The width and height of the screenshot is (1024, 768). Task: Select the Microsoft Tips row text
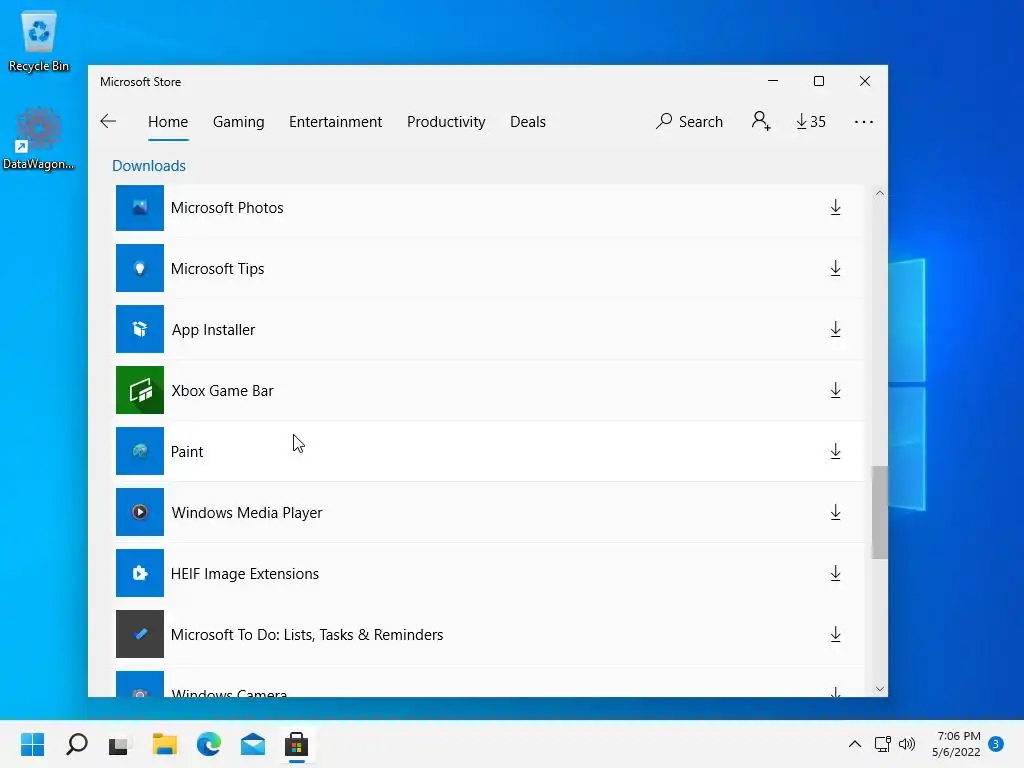pos(217,268)
